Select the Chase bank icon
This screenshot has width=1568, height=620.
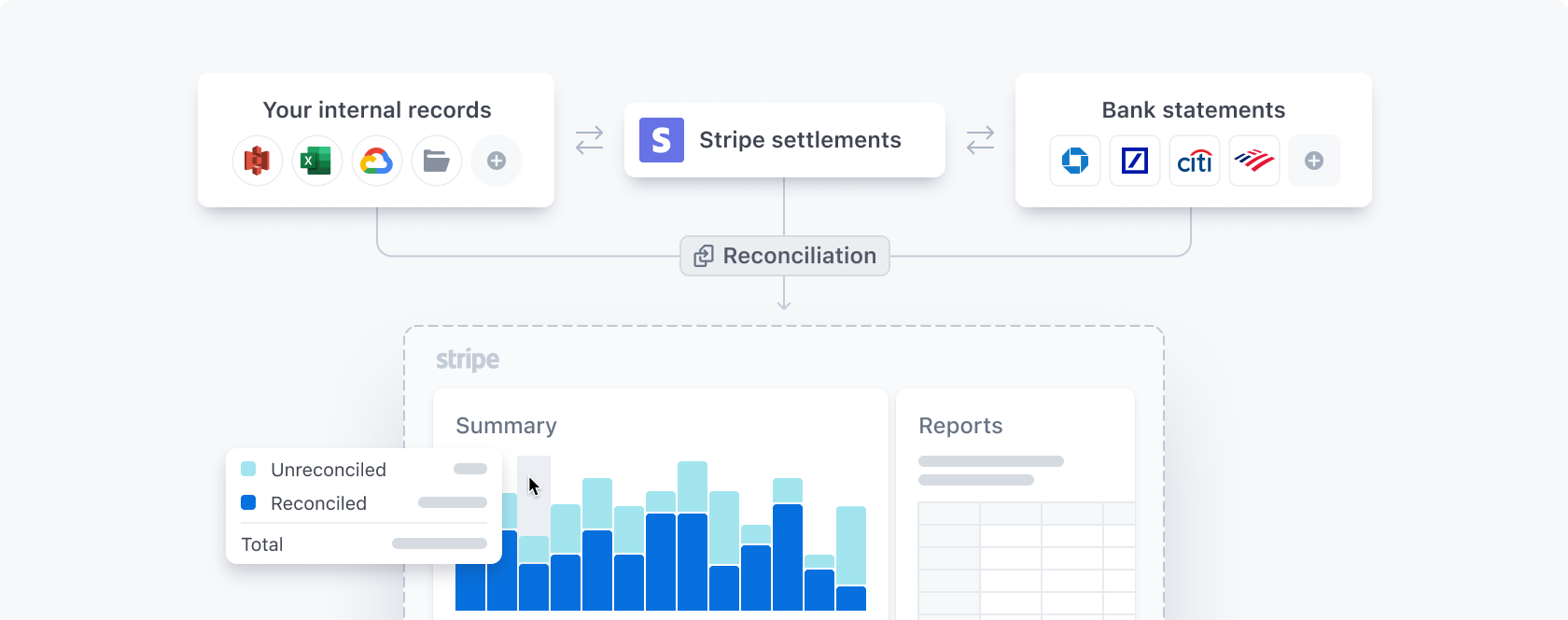[x=1075, y=161]
